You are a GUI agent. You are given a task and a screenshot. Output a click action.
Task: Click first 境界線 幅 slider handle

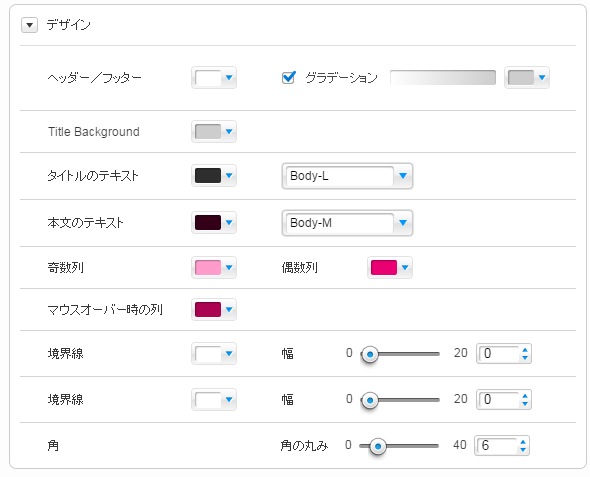[x=370, y=354]
